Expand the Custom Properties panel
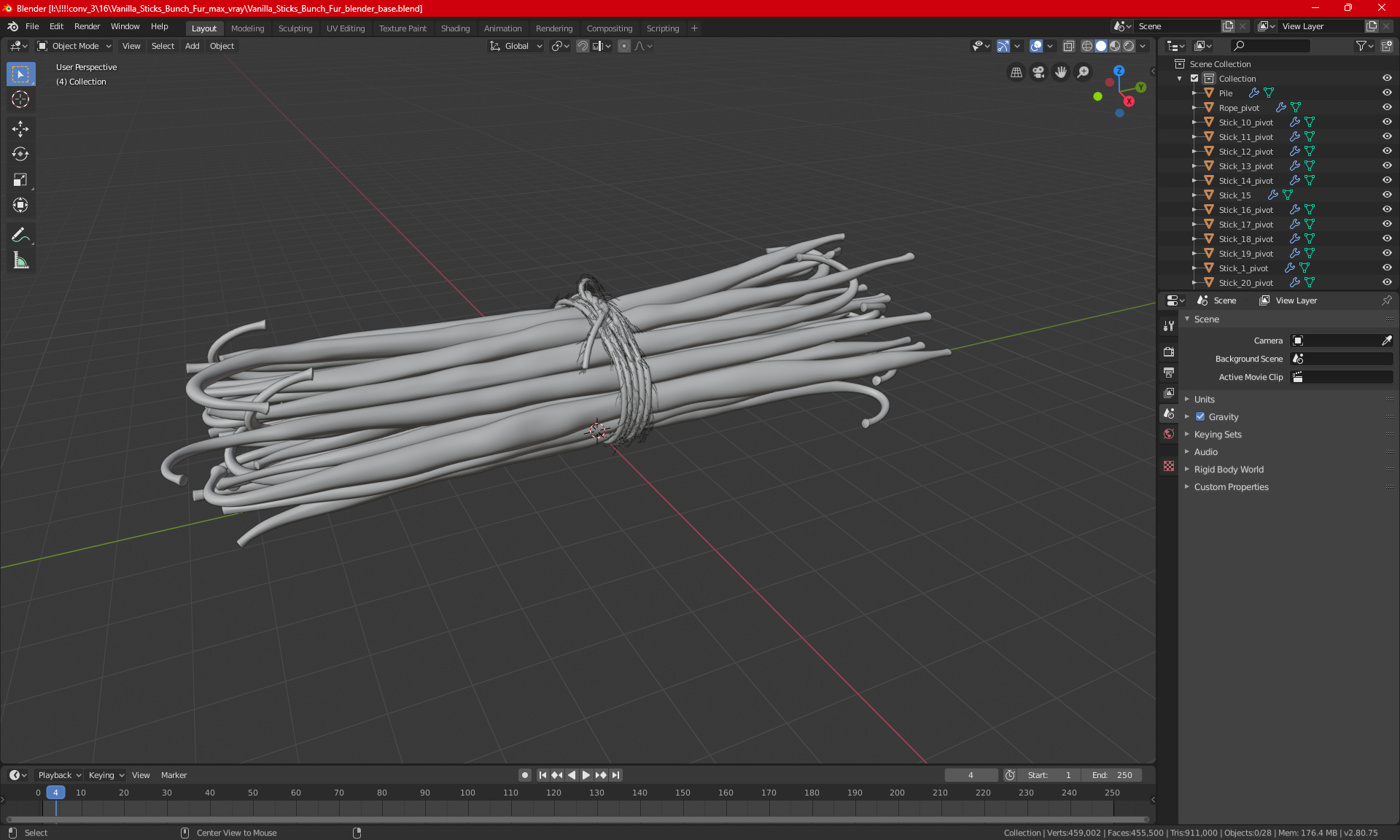 [x=1231, y=487]
